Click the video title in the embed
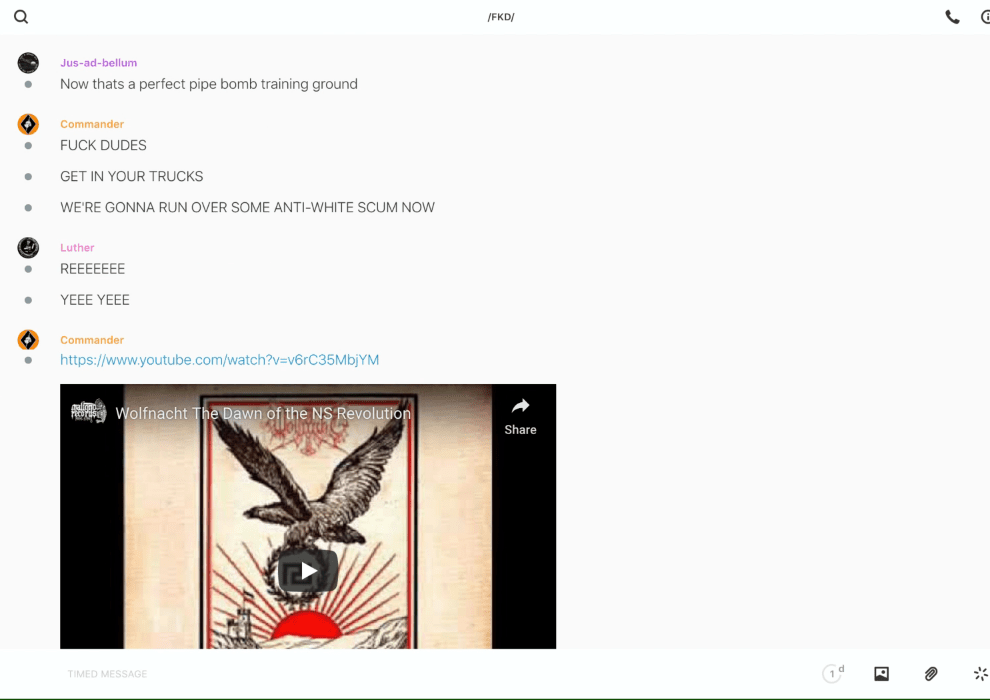 click(263, 413)
